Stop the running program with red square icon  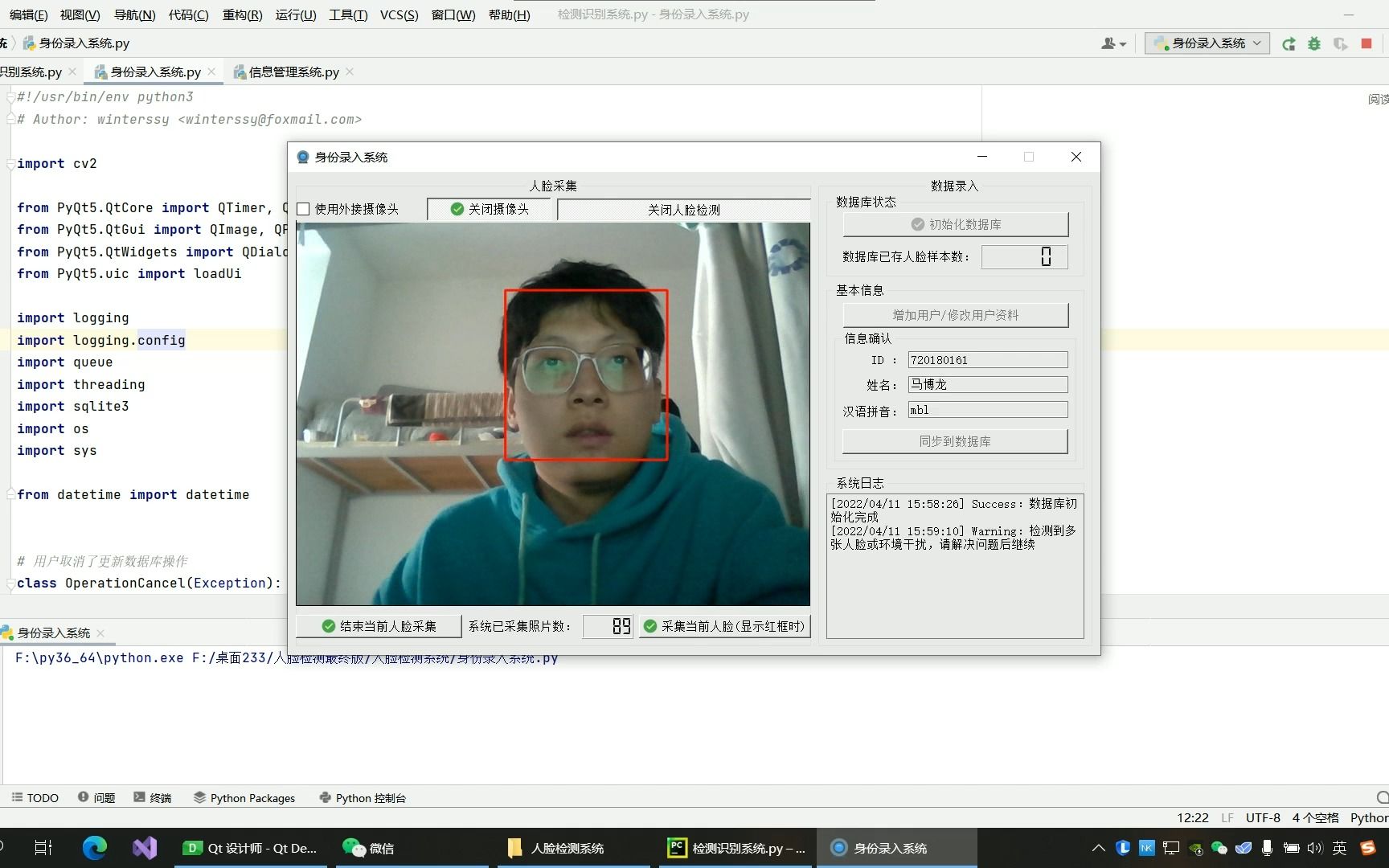(1365, 43)
